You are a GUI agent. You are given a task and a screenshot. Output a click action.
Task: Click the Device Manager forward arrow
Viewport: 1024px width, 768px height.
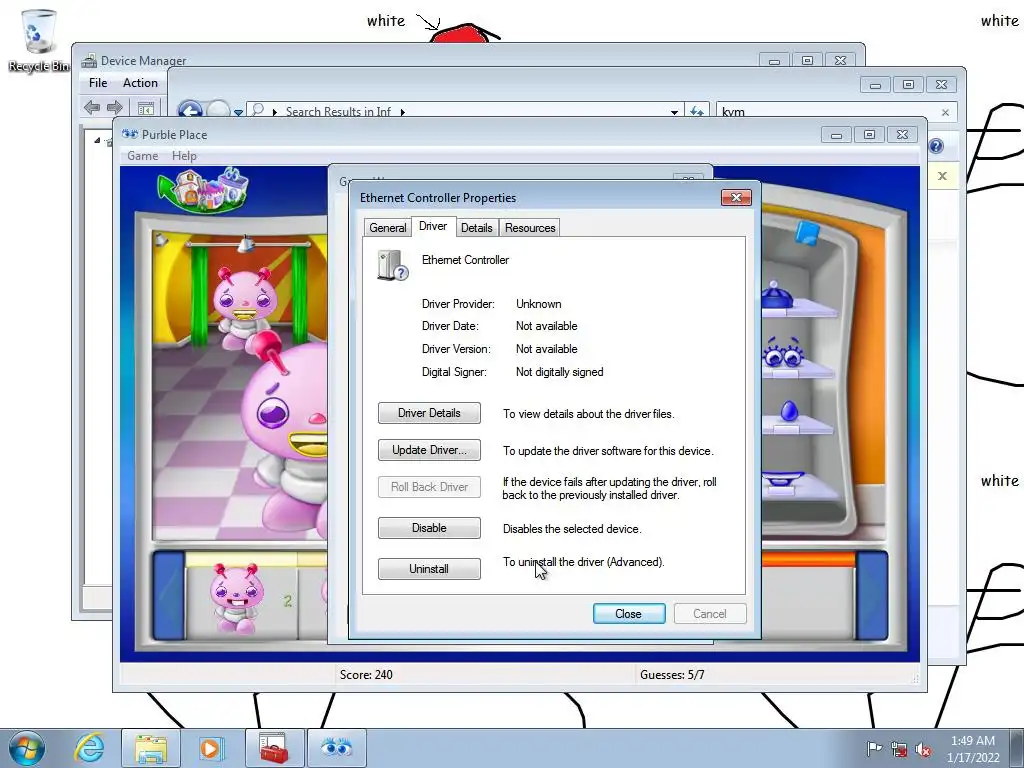(115, 107)
